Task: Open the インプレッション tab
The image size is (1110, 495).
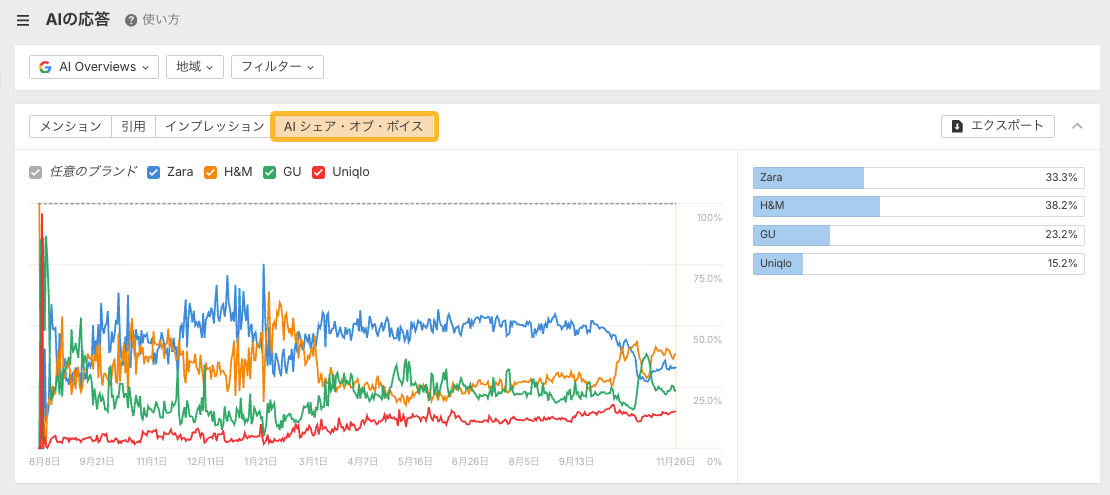Action: [x=214, y=126]
